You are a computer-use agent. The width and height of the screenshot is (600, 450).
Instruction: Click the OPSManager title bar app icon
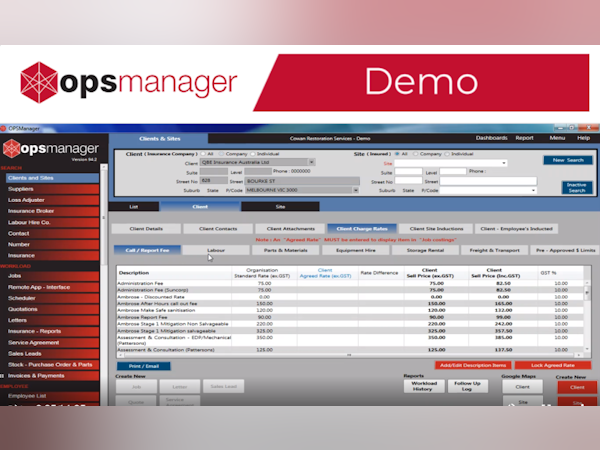click(3, 128)
